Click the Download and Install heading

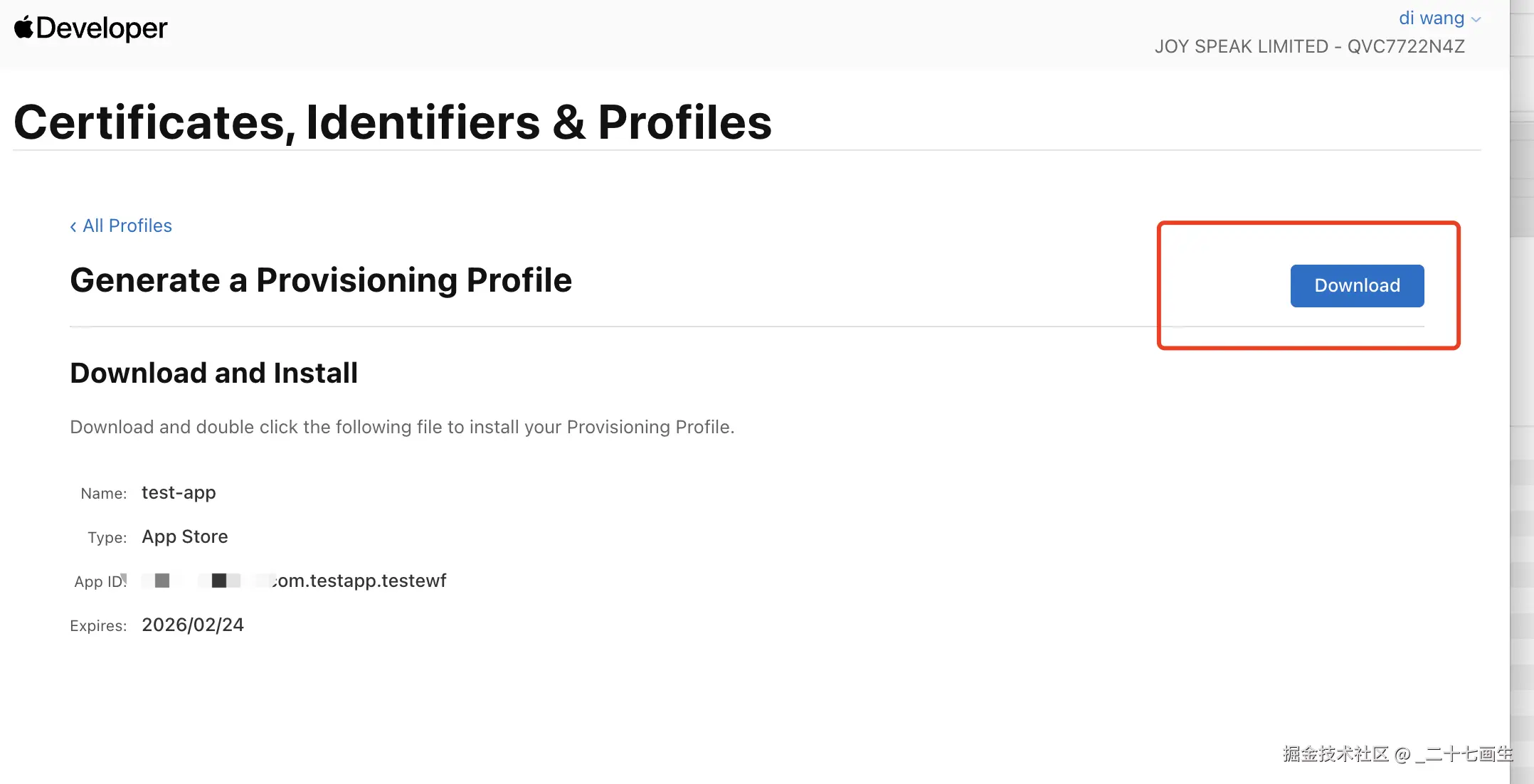(213, 374)
